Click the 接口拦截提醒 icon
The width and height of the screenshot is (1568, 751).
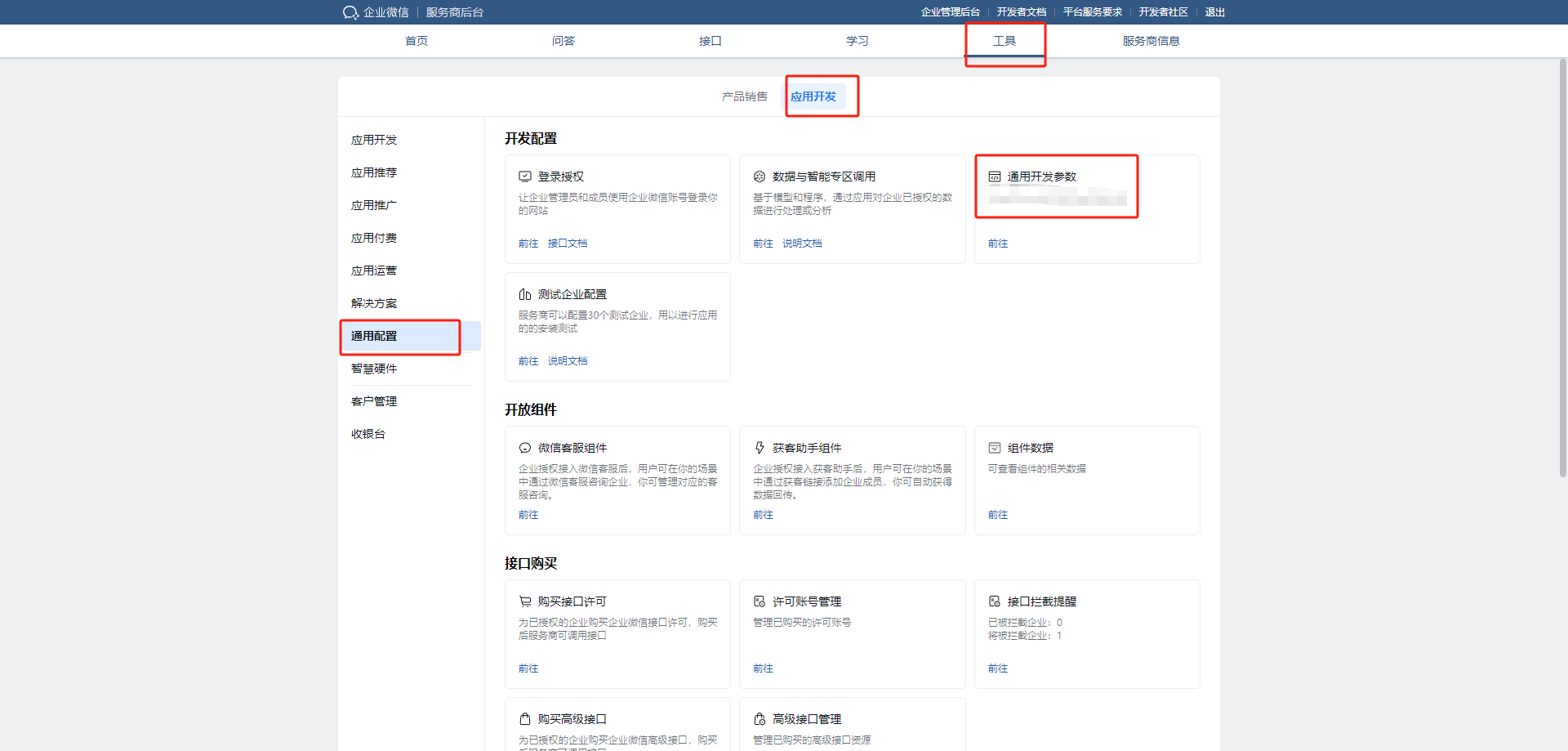[995, 601]
